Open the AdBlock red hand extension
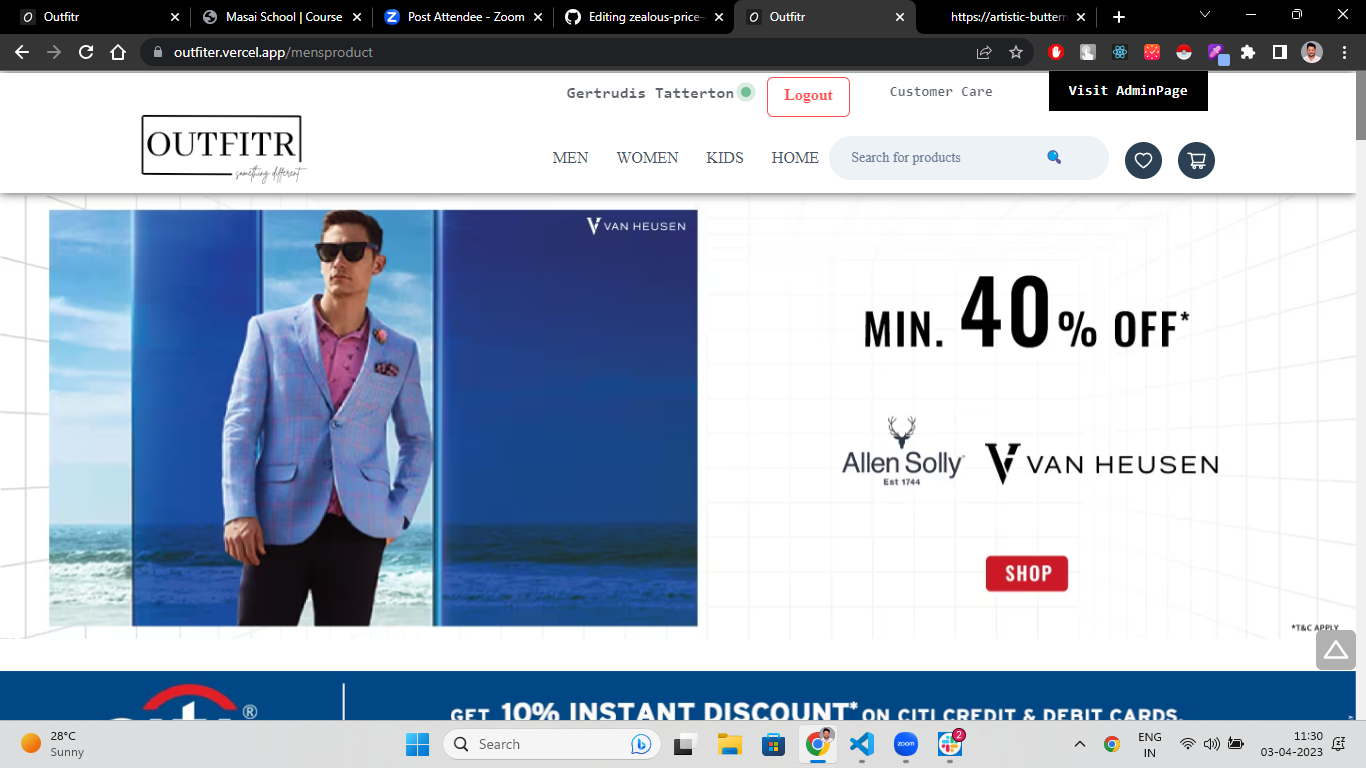This screenshot has width=1366, height=768. [1056, 52]
